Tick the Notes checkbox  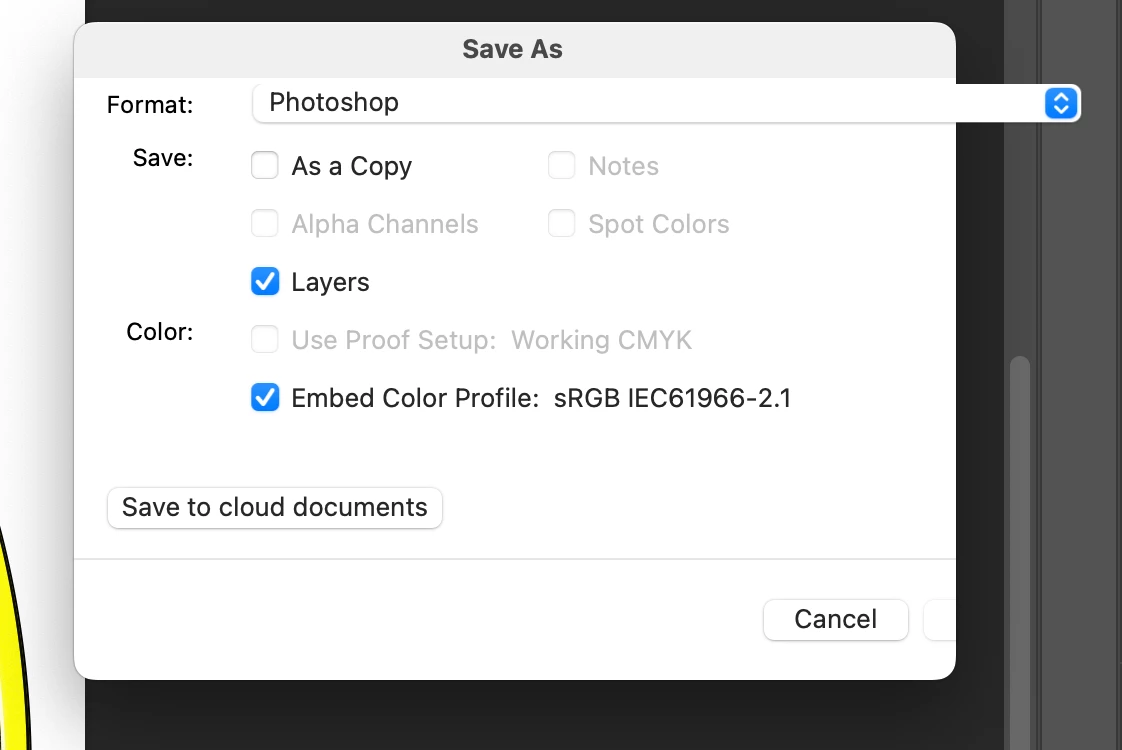pyautogui.click(x=561, y=165)
